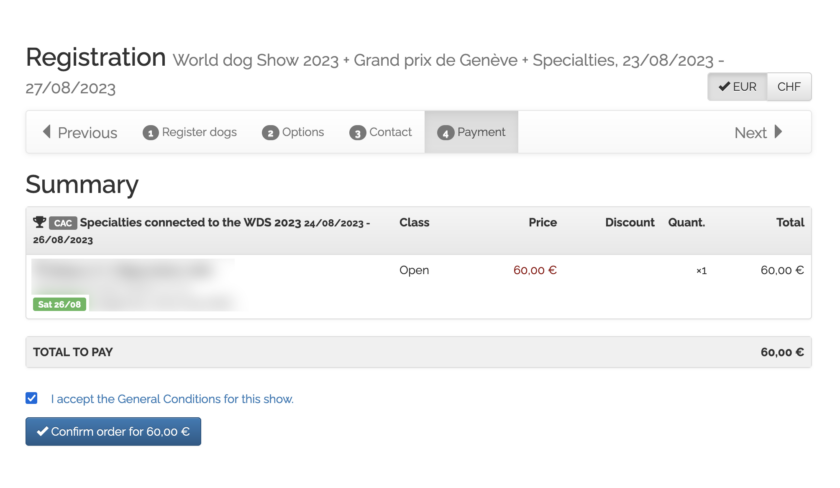The width and height of the screenshot is (840, 488).
Task: Click the green Sat 26/08 badge
Action: (x=60, y=304)
